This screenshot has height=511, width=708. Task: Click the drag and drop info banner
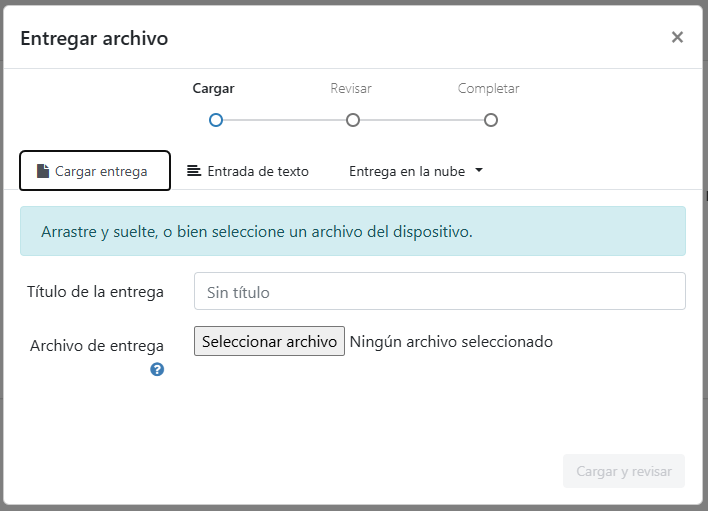[x=353, y=231]
